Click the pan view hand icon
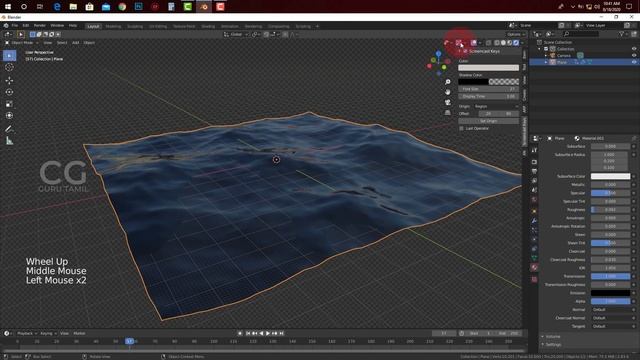The image size is (640, 360). click(x=447, y=92)
